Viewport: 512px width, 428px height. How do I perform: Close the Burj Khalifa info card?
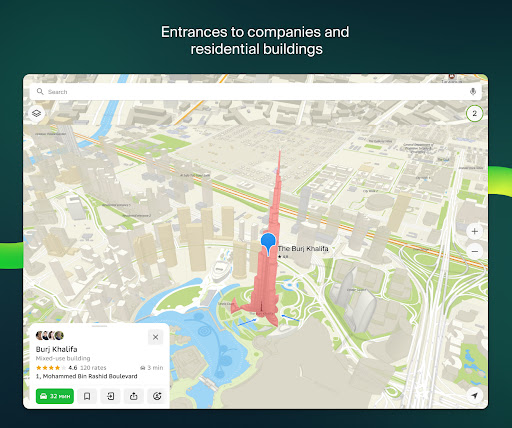tap(155, 337)
